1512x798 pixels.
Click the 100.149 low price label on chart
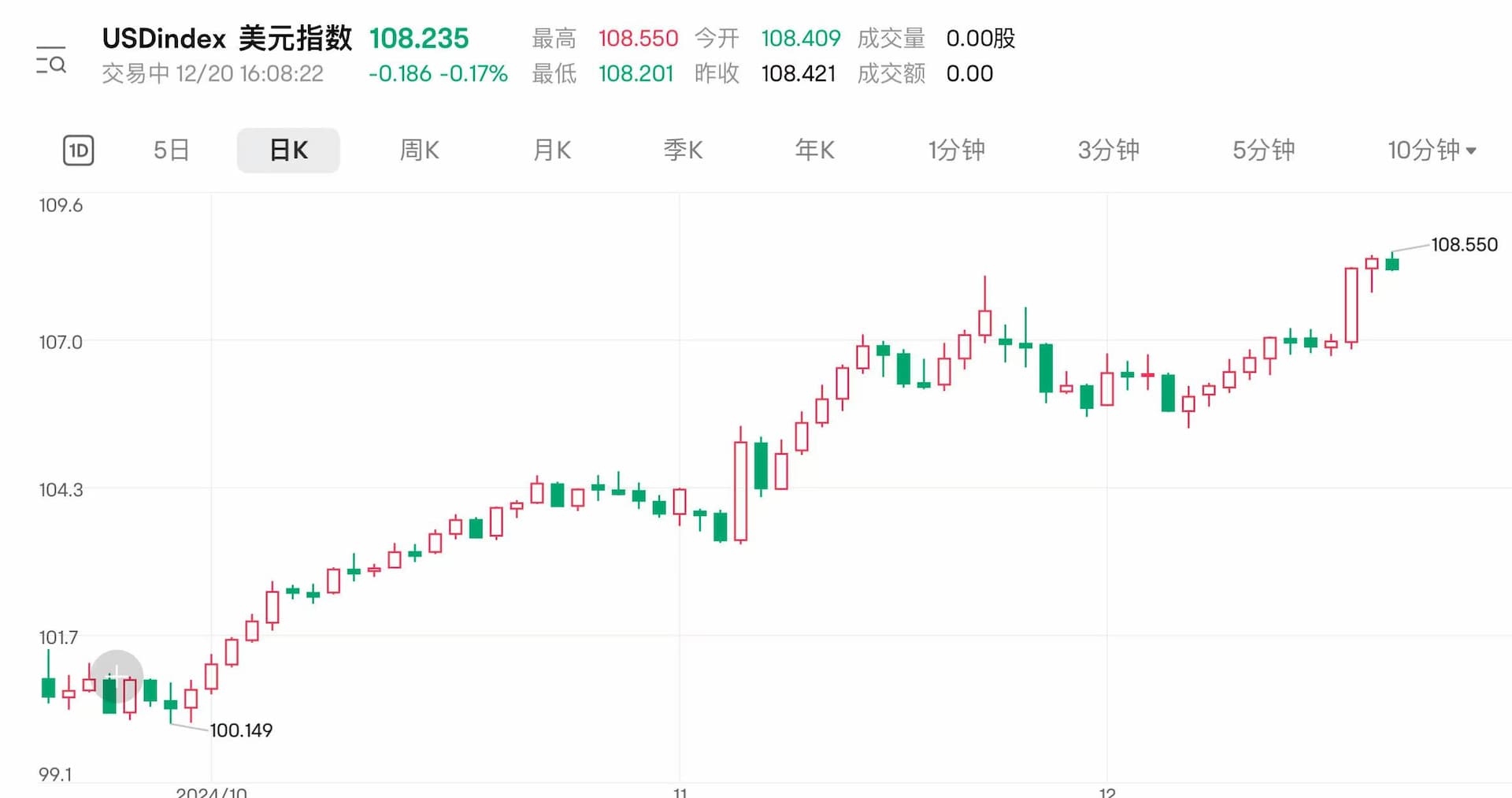point(241,730)
